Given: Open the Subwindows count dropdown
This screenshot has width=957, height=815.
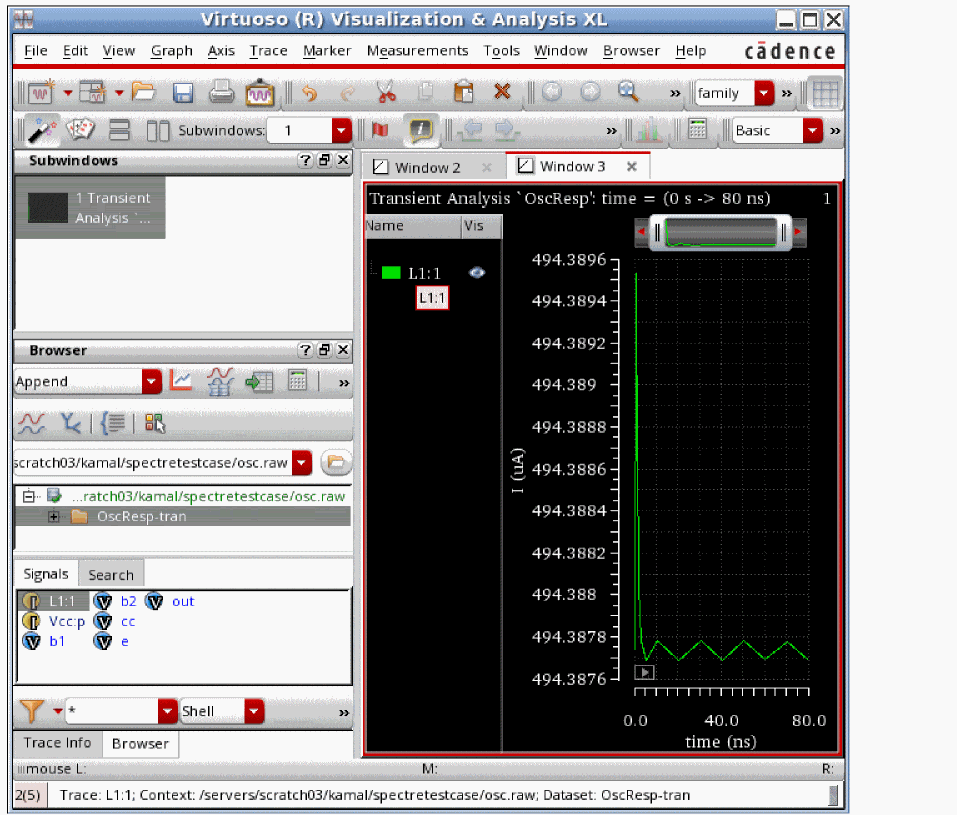Looking at the screenshot, I should click(341, 131).
